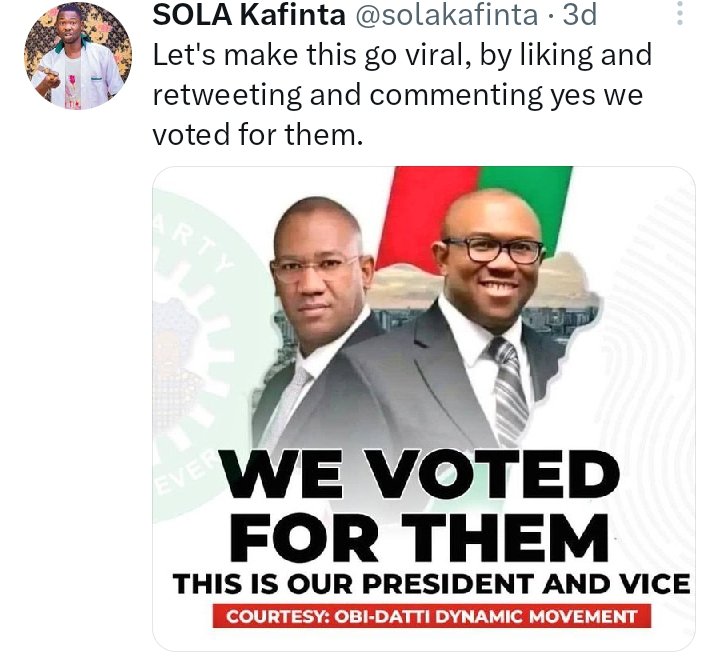
Task: Click the striped grey tie in the poster
Action: point(507,390)
